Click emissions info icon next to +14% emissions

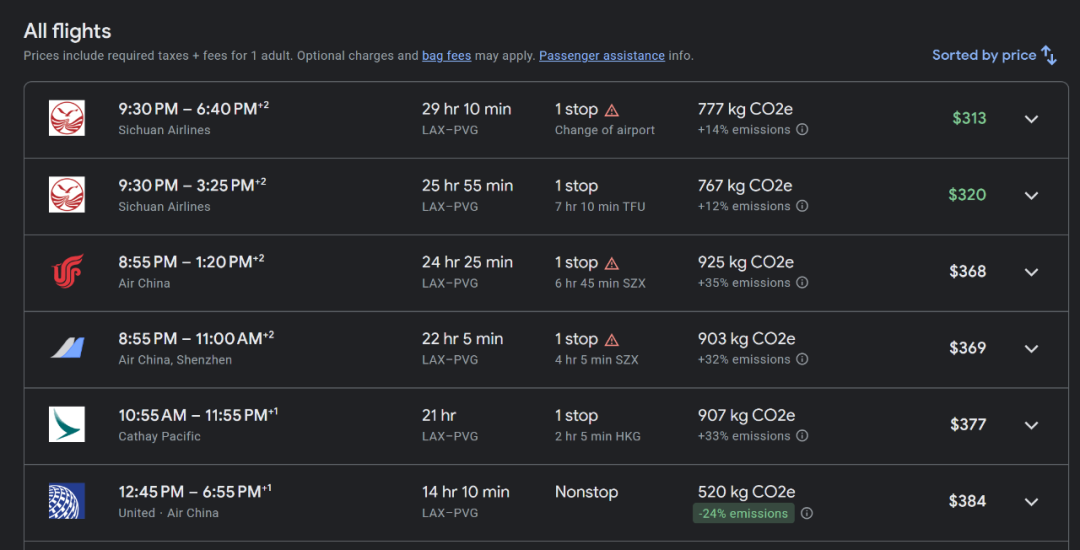(802, 130)
